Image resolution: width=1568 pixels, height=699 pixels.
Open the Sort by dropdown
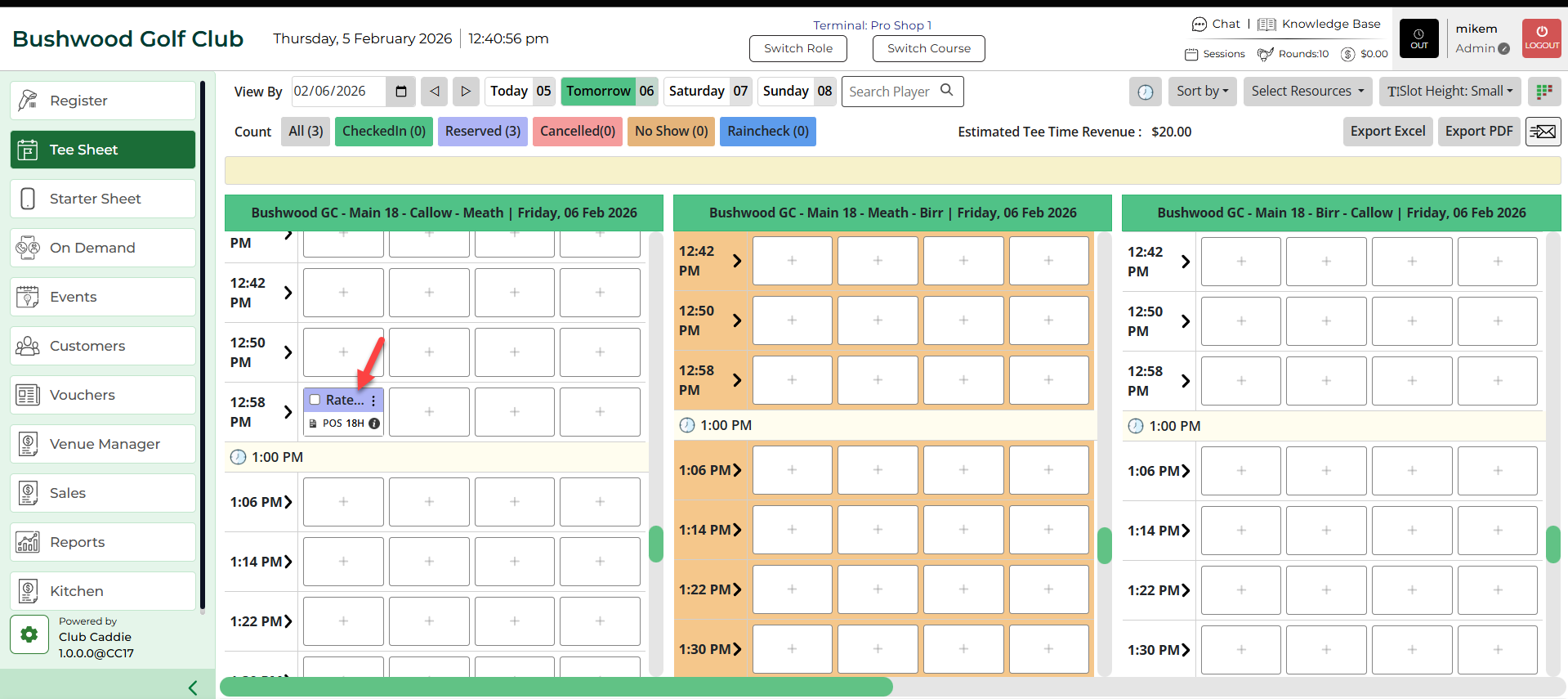pos(1202,92)
